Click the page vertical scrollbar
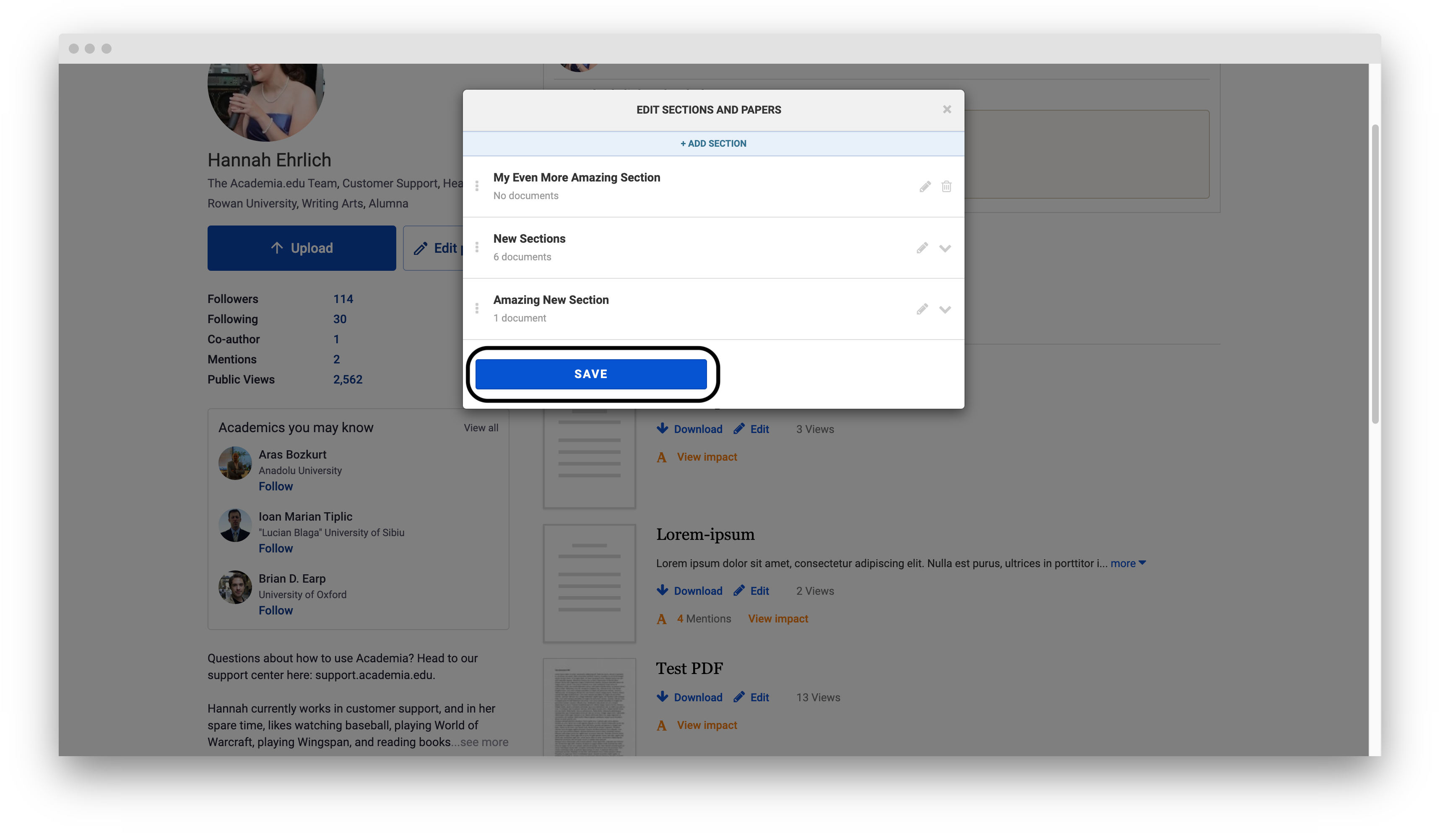Viewport: 1440px width, 840px height. pyautogui.click(x=1375, y=274)
